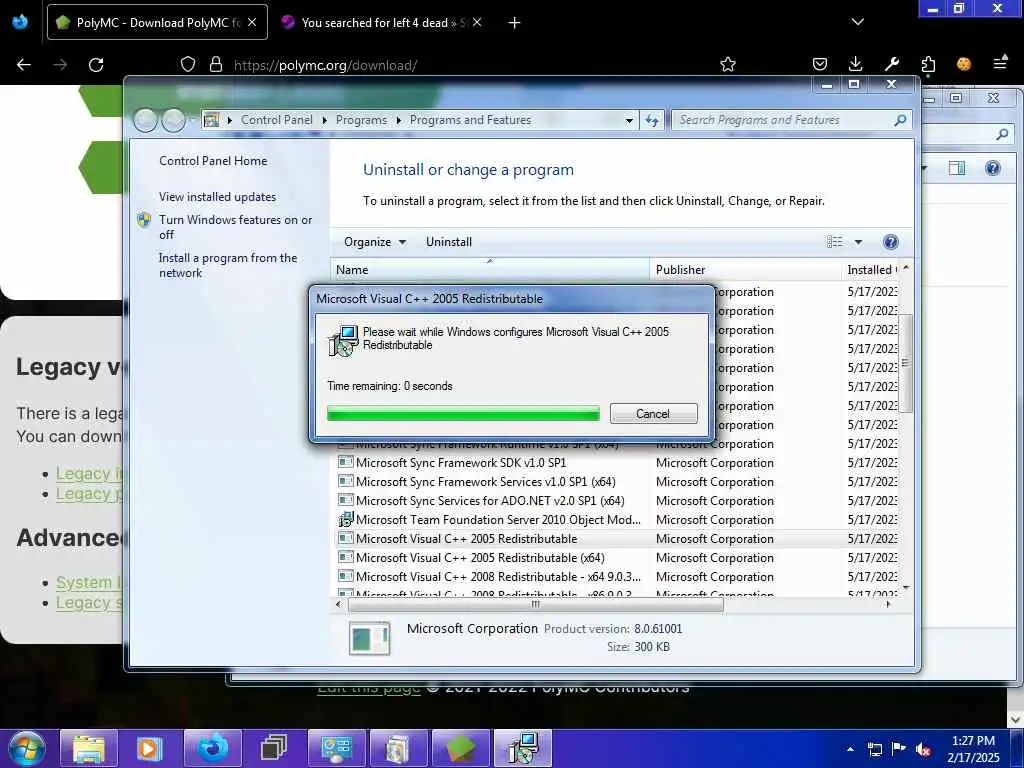Open the Firefox downloads panel

855,64
